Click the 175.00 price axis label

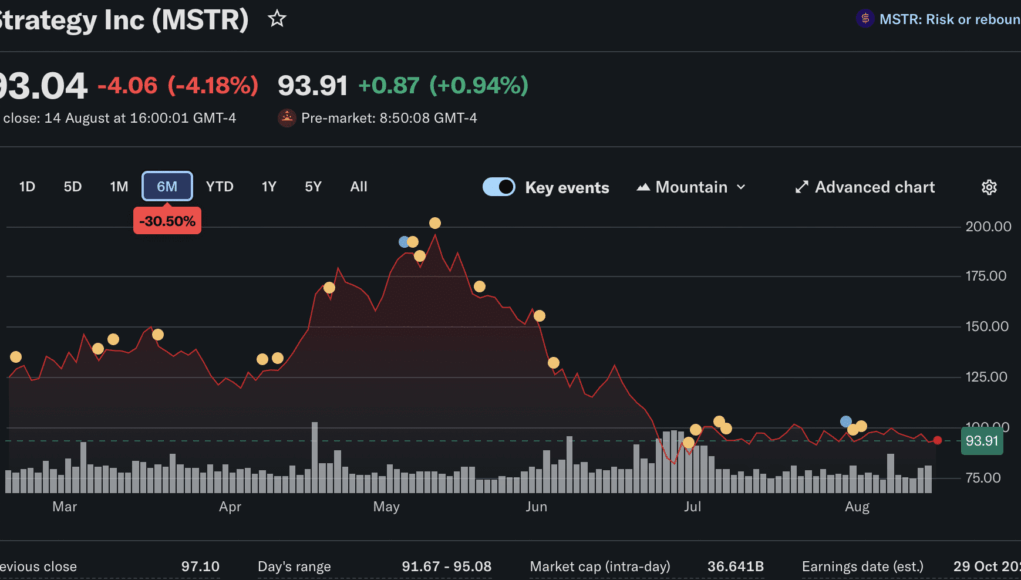(986, 276)
